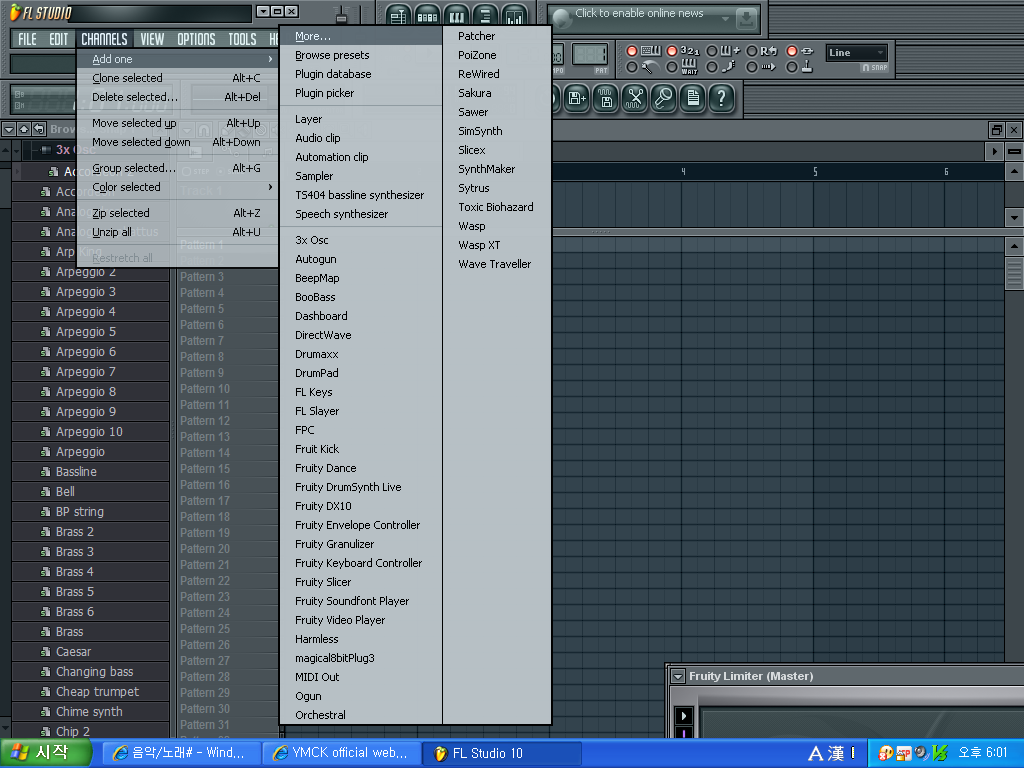
Task: Open the piano roll window button
Action: click(456, 16)
